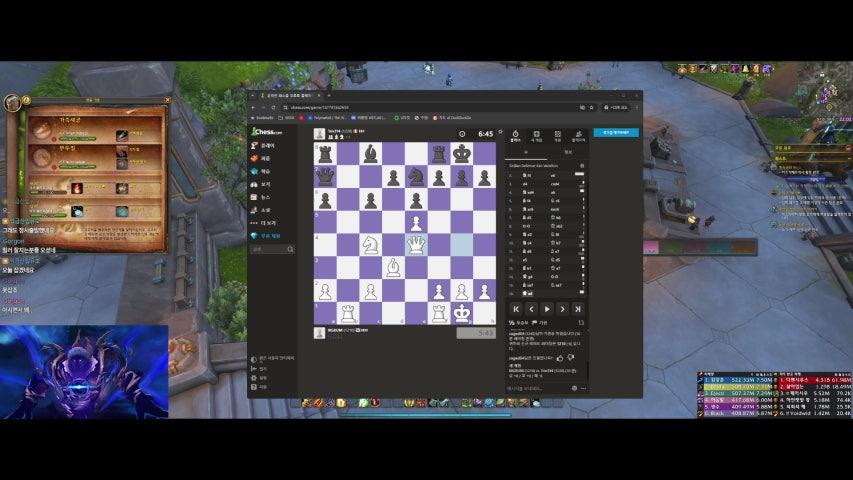Click the blue button at top right
Screen dimensions: 853x480
[x=616, y=132]
